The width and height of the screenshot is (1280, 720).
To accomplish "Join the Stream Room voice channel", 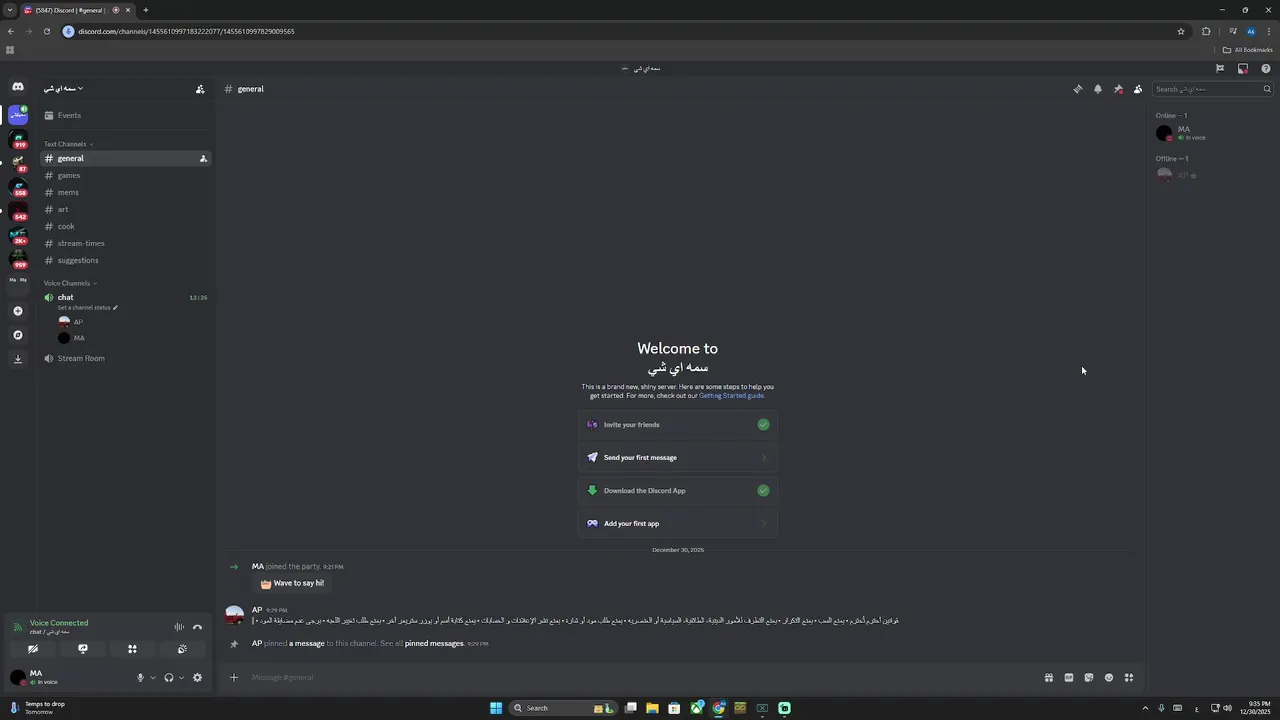I will tap(125, 358).
